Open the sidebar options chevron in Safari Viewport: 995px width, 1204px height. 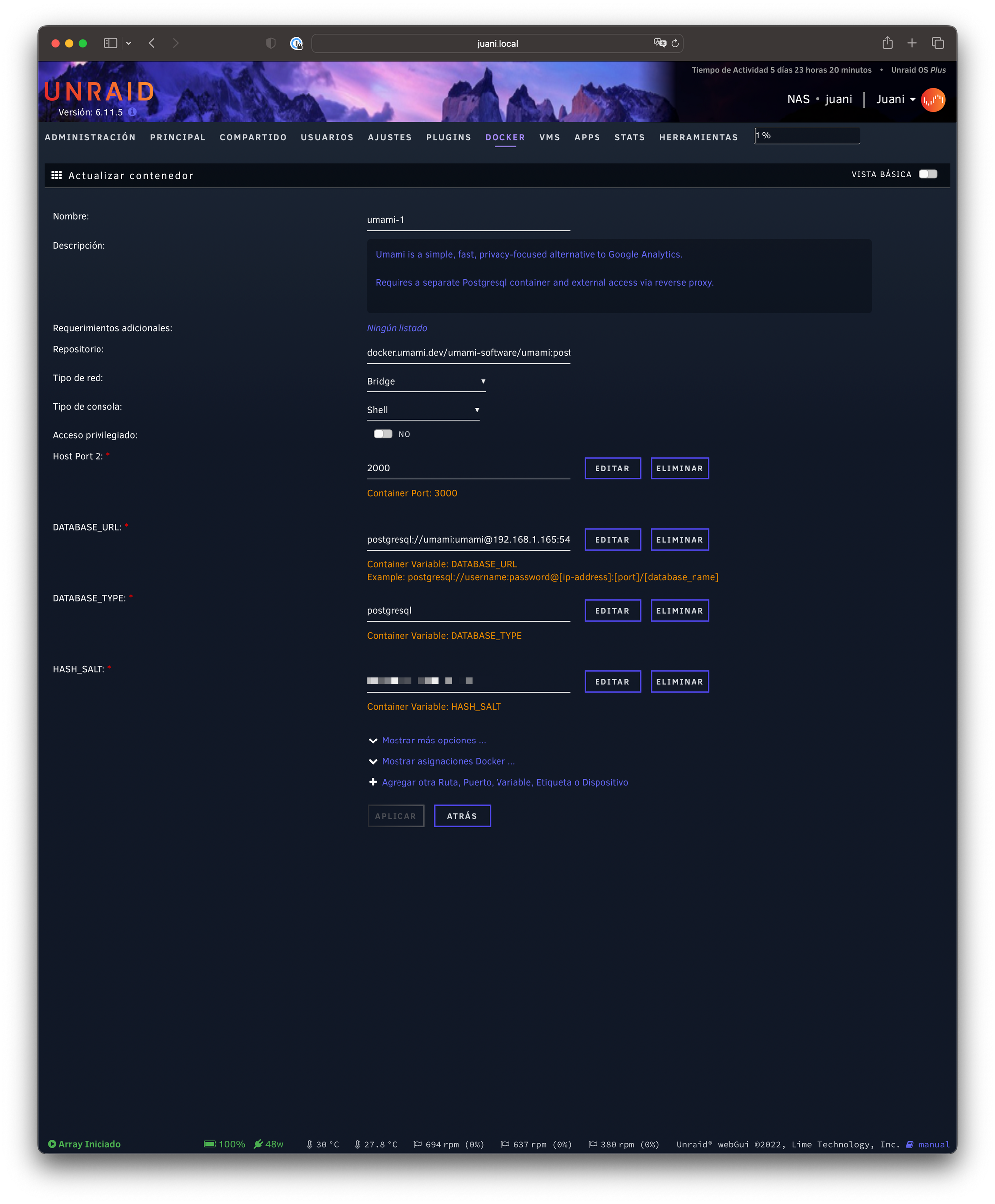[x=129, y=43]
